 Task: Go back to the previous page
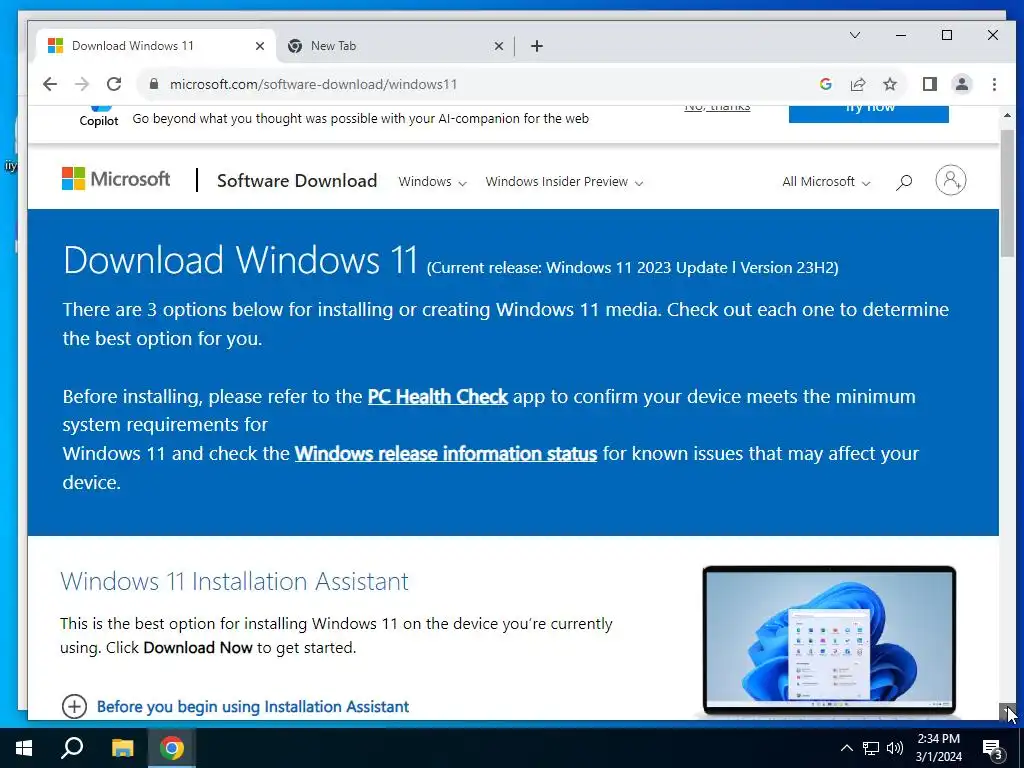click(x=50, y=84)
